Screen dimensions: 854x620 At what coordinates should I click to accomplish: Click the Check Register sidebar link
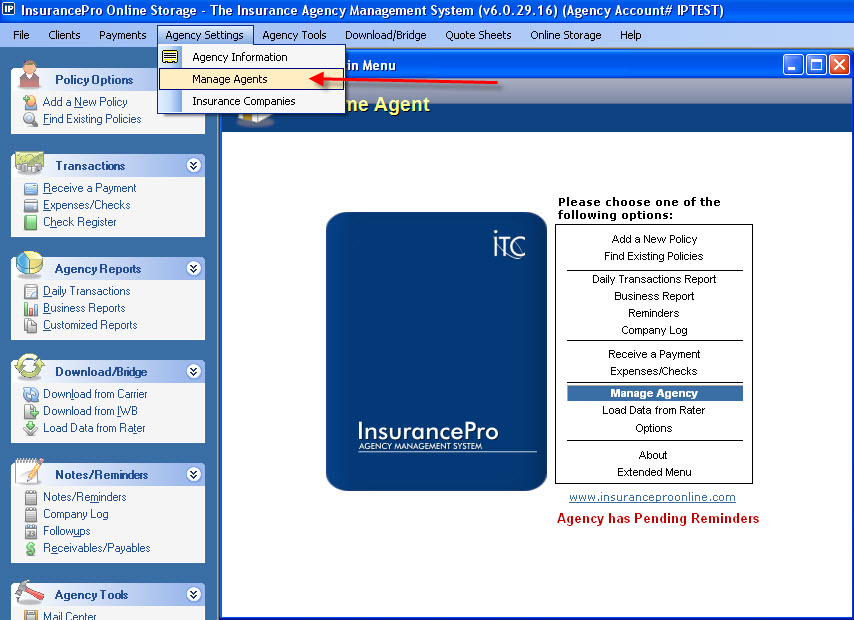[80, 222]
